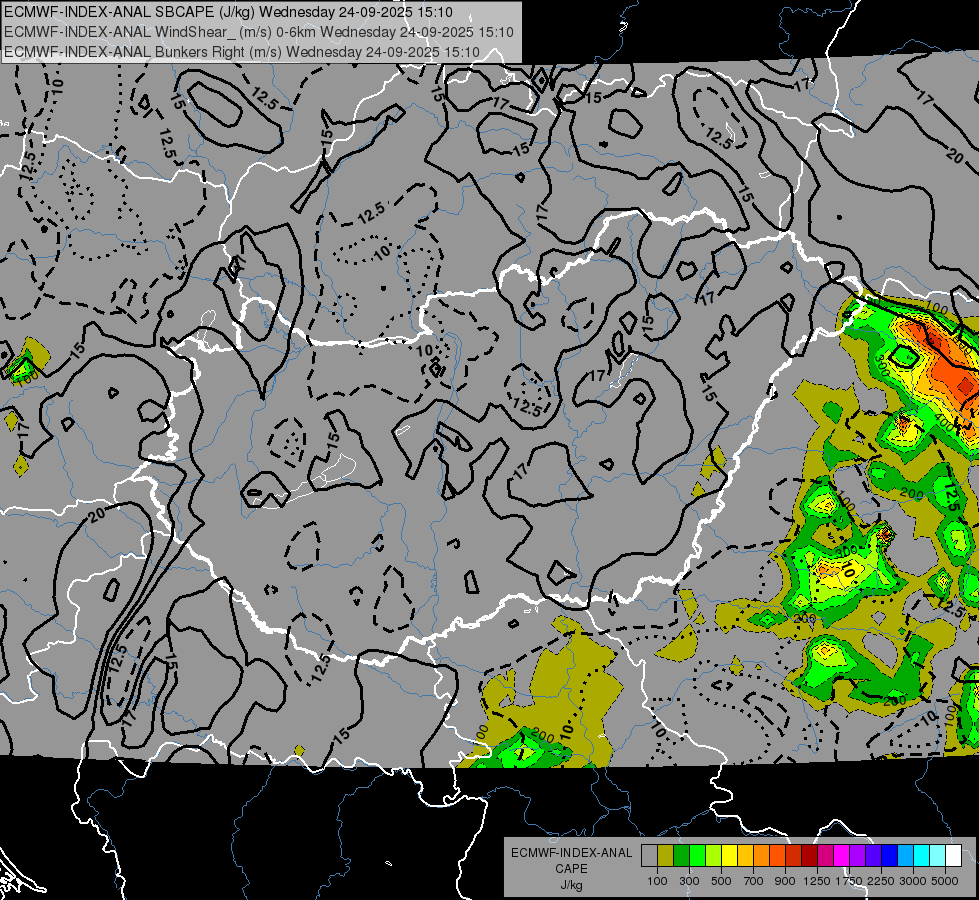This screenshot has width=979, height=900.
Task: Click the CAPE label in the legend
Action: 571,869
